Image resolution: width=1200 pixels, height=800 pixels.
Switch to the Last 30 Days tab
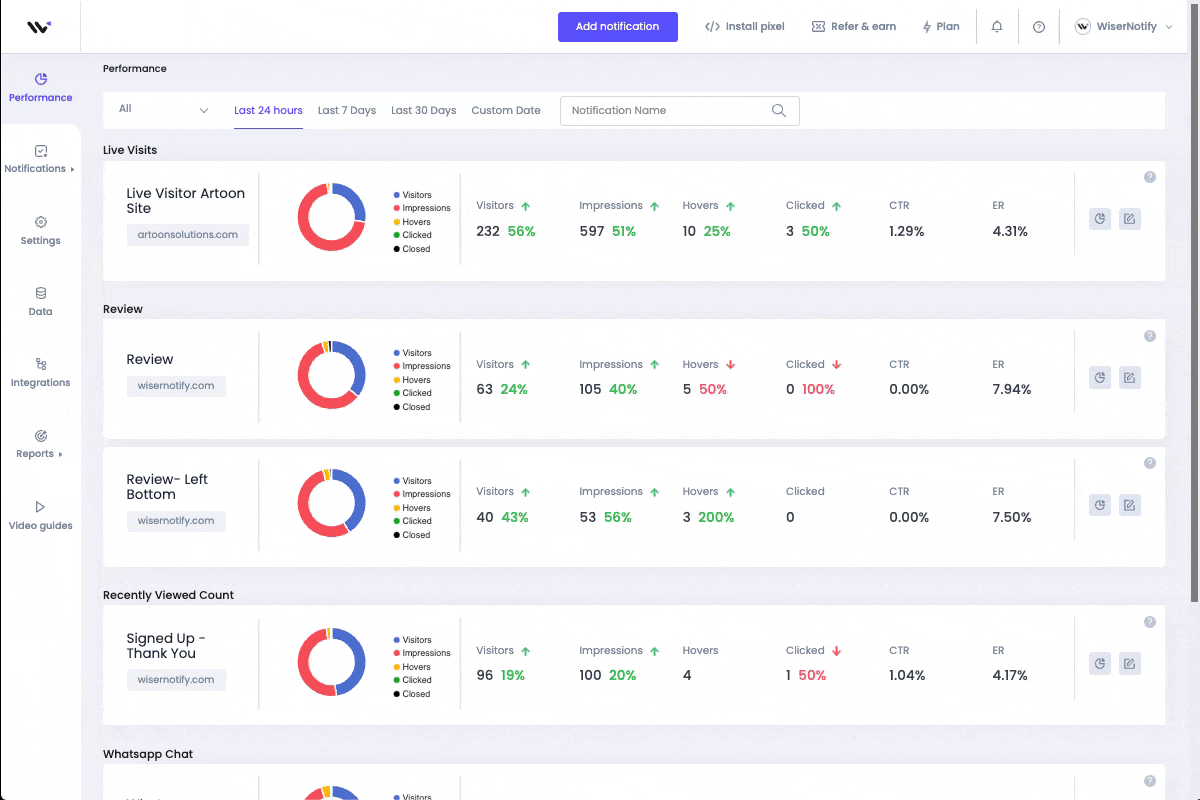424,111
